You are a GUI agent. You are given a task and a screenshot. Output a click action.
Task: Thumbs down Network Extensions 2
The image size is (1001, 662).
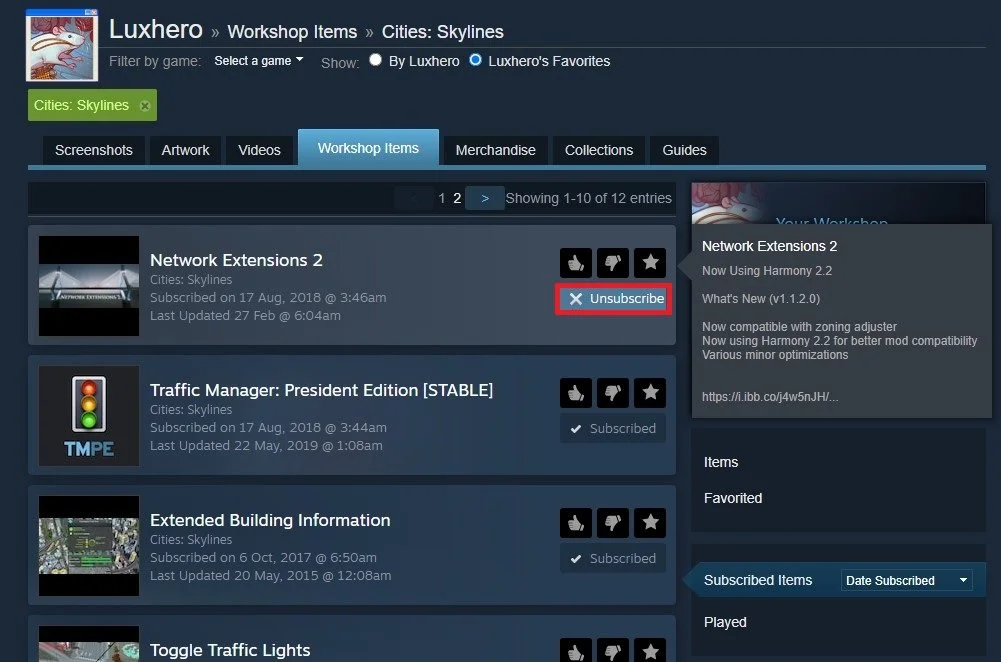click(613, 262)
